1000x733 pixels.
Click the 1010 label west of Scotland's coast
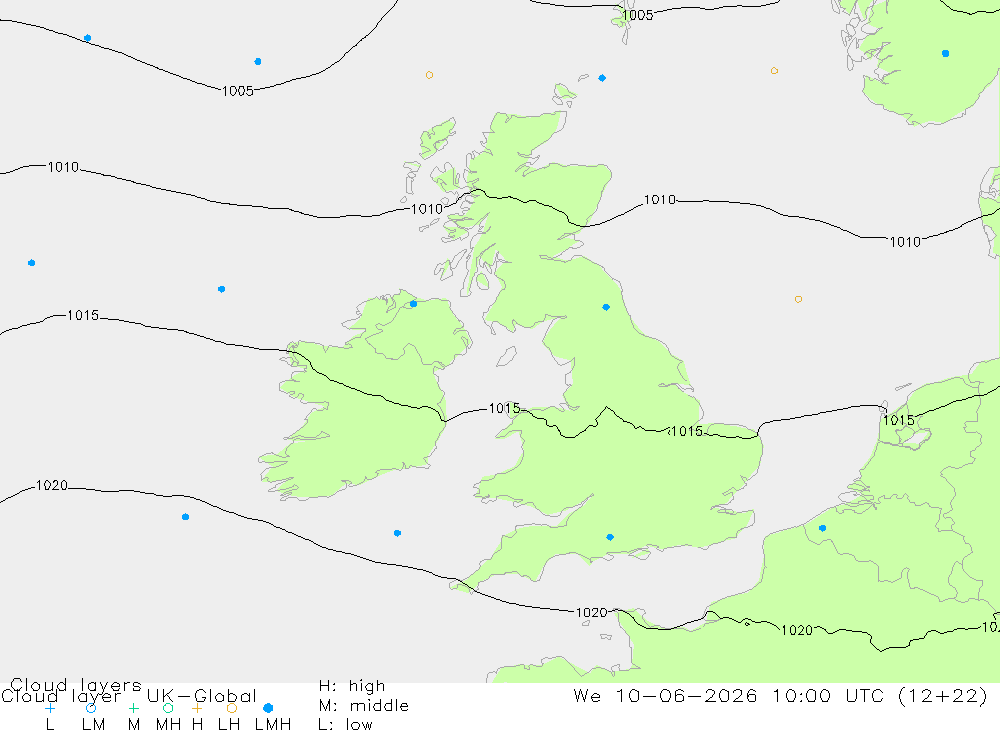427,209
